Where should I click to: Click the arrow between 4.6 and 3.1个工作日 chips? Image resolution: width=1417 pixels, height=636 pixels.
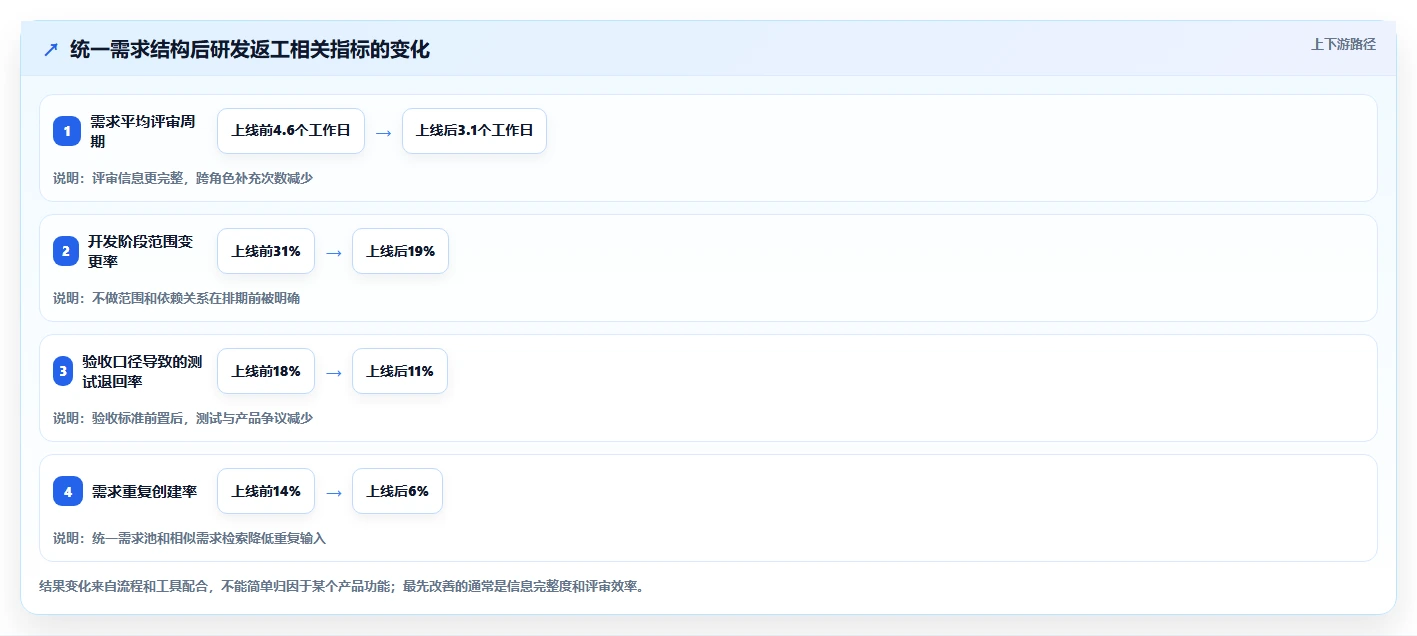click(x=383, y=132)
